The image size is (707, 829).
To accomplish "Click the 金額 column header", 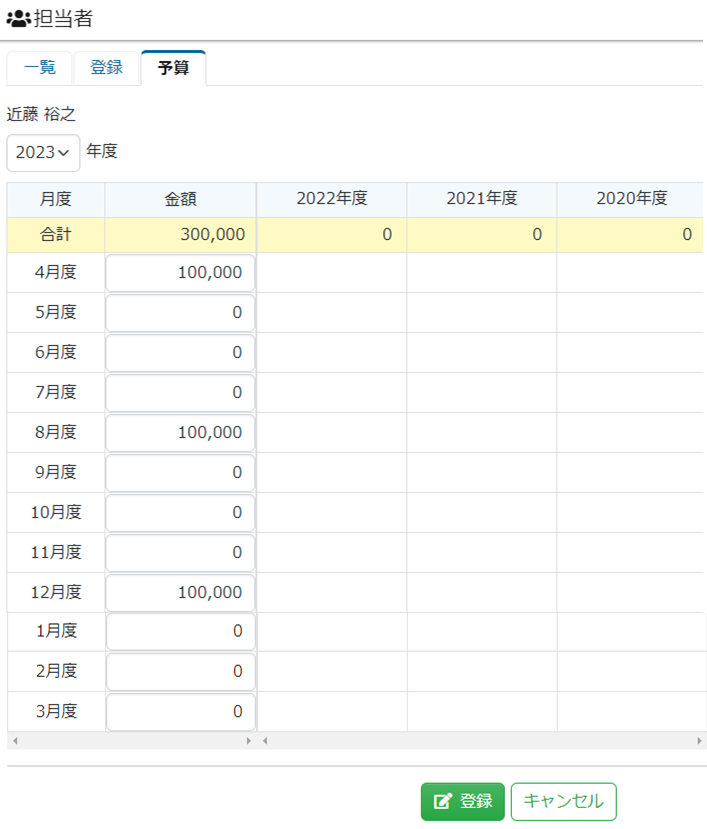I will coord(180,199).
